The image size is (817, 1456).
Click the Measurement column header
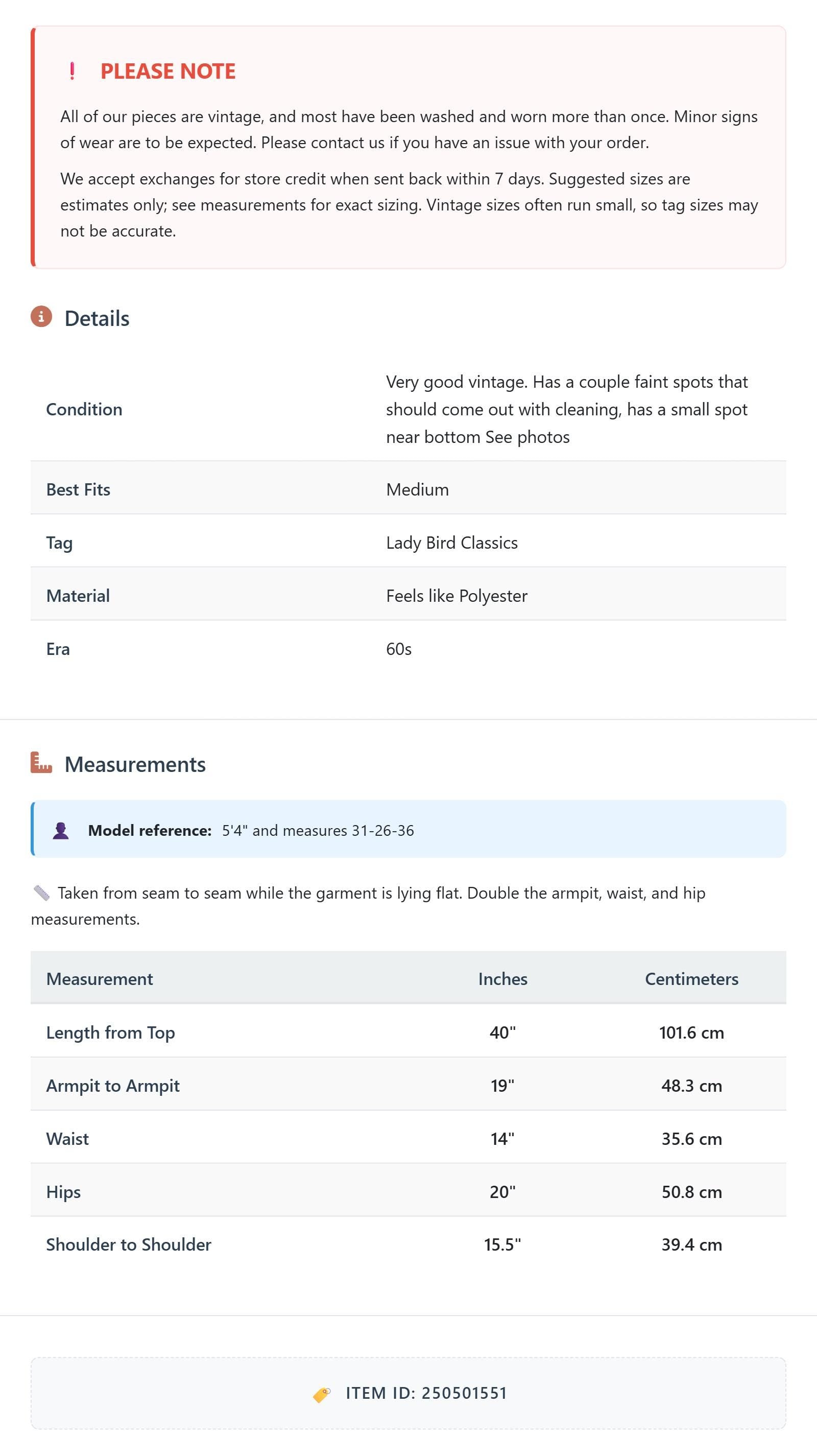point(100,979)
